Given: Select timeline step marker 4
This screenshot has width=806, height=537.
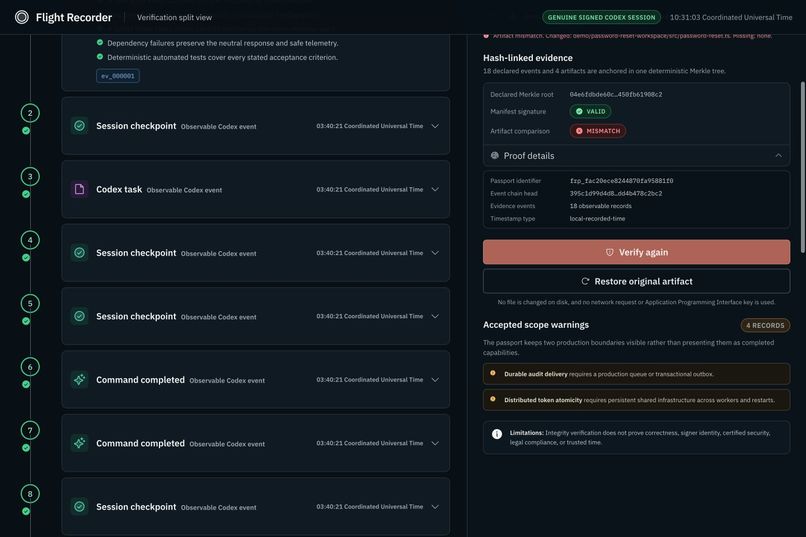Looking at the screenshot, I should pyautogui.click(x=30, y=240).
